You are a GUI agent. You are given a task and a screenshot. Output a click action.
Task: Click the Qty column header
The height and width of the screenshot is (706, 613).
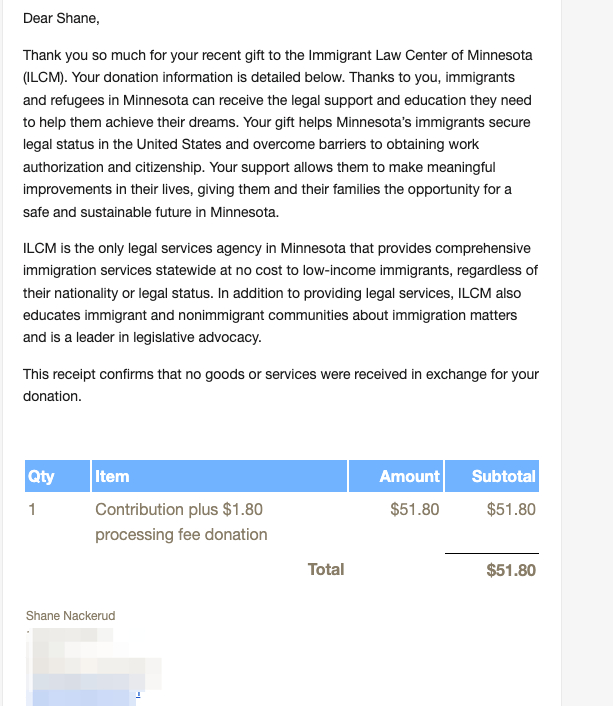[x=41, y=476]
